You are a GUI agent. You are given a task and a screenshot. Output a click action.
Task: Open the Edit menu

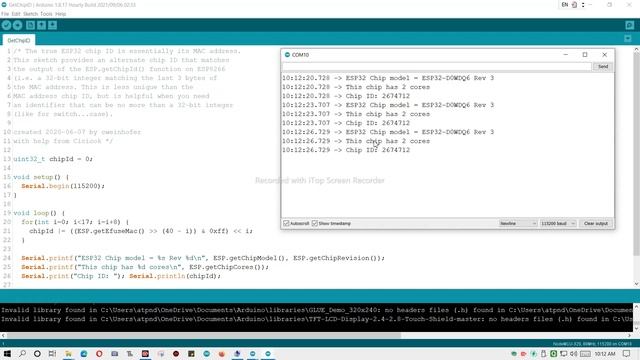[x=16, y=14]
